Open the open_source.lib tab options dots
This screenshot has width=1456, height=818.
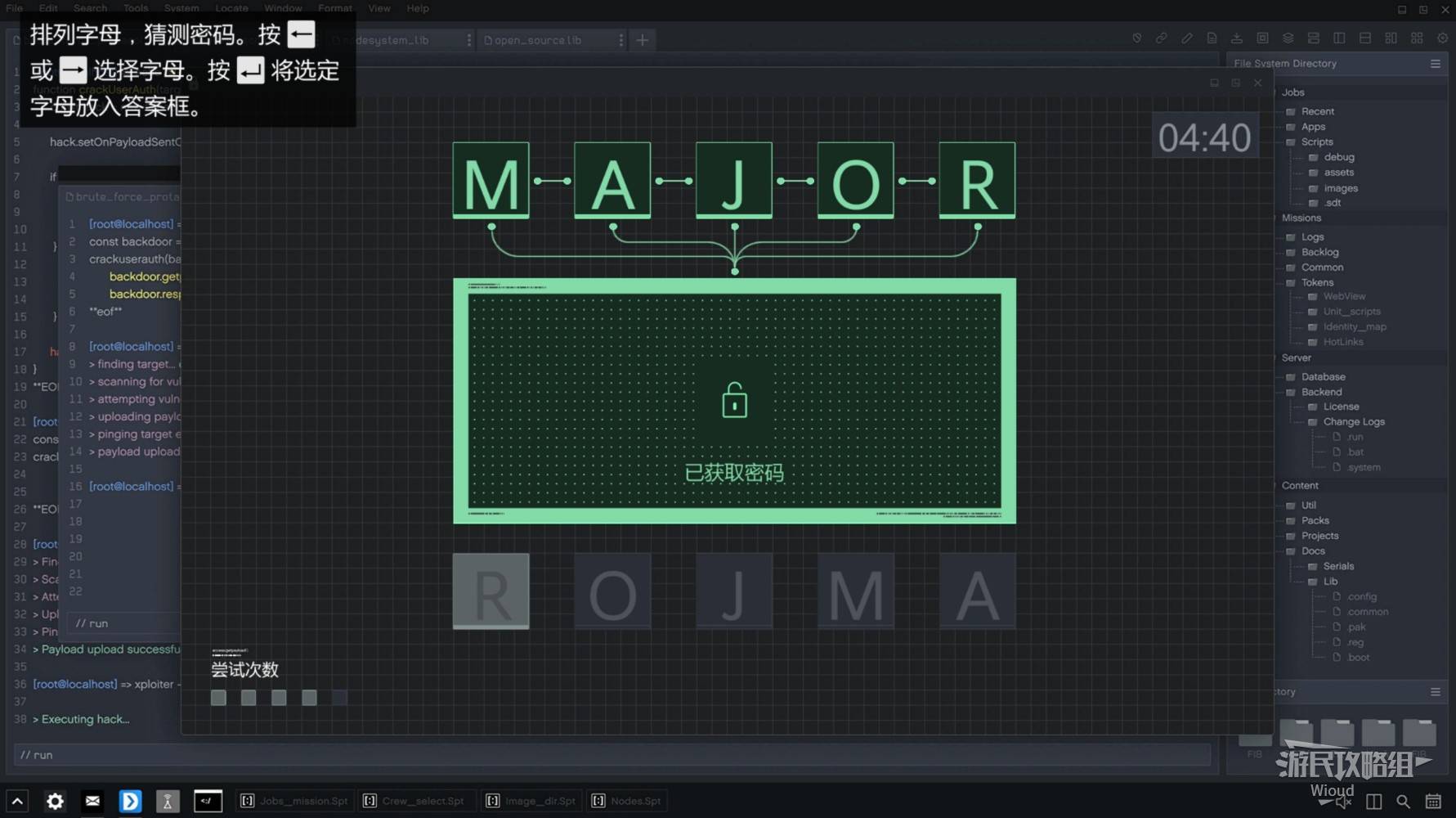click(x=620, y=39)
